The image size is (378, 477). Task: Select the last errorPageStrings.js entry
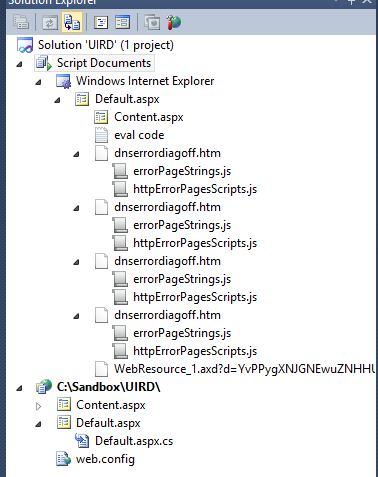click(x=182, y=333)
